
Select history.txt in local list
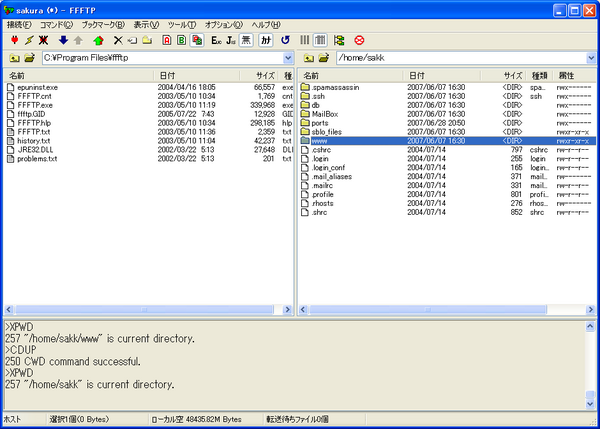click(x=34, y=141)
